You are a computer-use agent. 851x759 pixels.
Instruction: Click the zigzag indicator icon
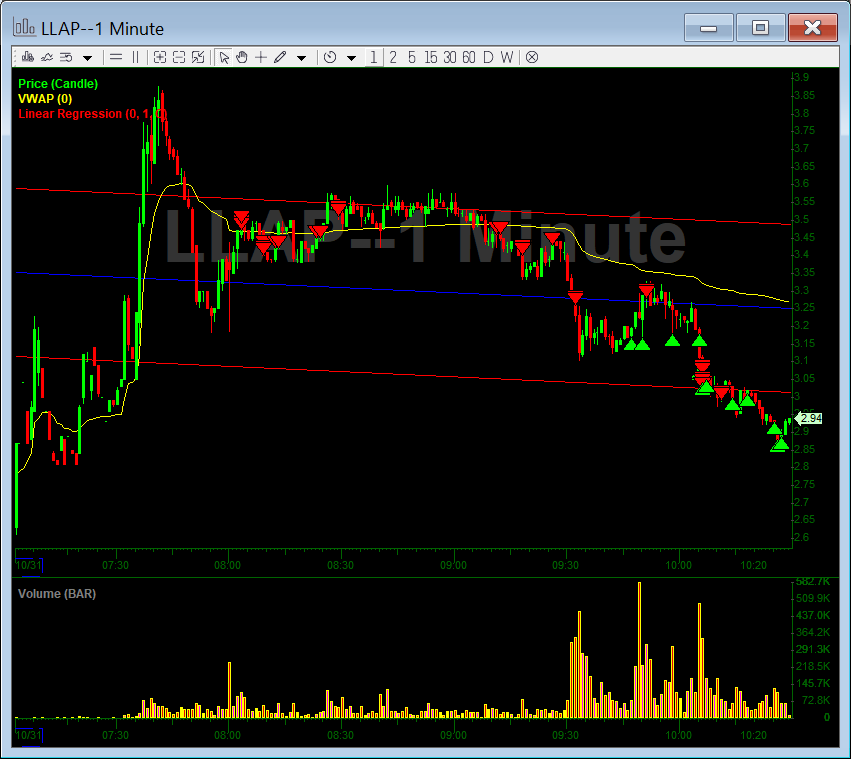46,57
